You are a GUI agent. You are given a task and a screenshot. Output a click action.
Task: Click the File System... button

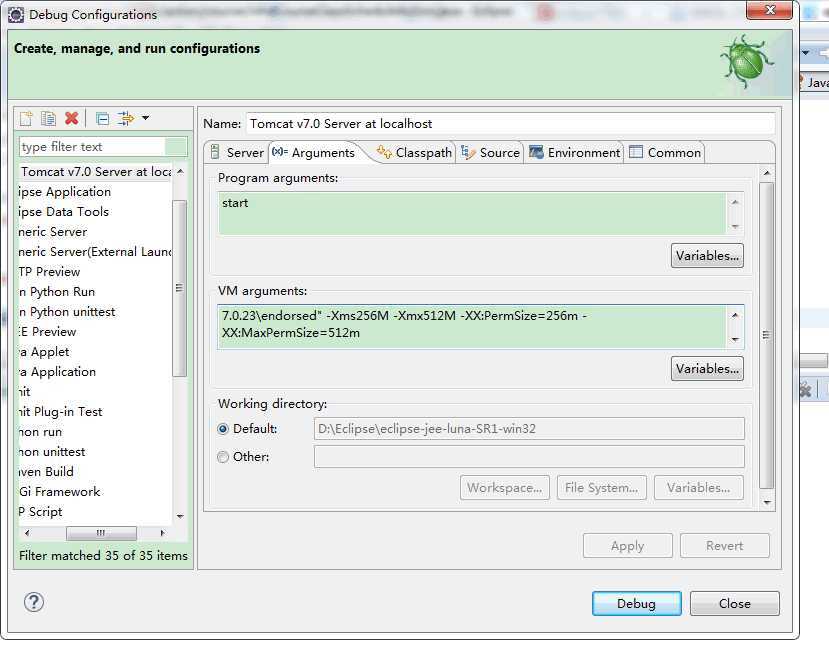602,488
